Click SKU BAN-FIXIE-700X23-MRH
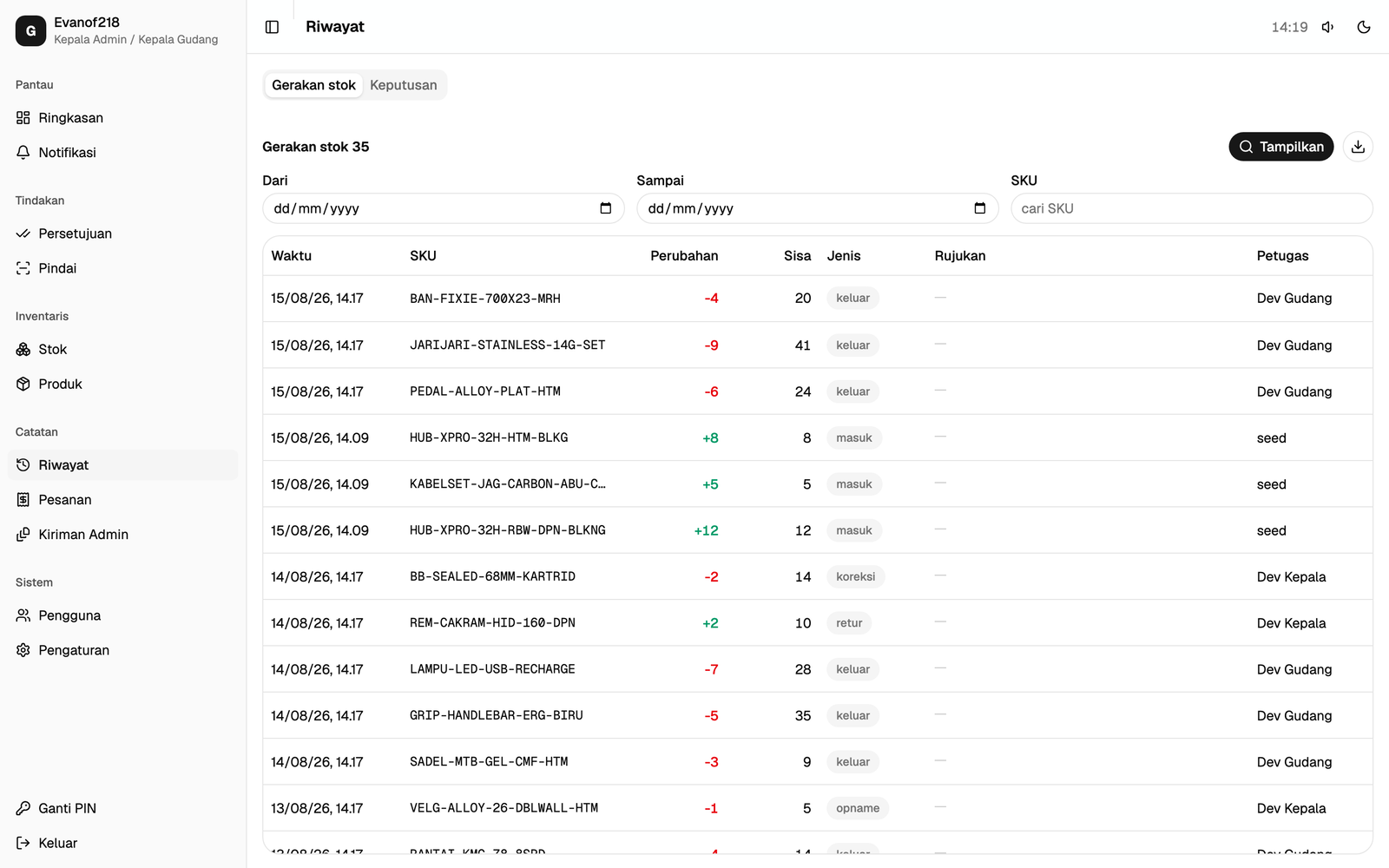This screenshot has height=868, width=1389. 485,299
